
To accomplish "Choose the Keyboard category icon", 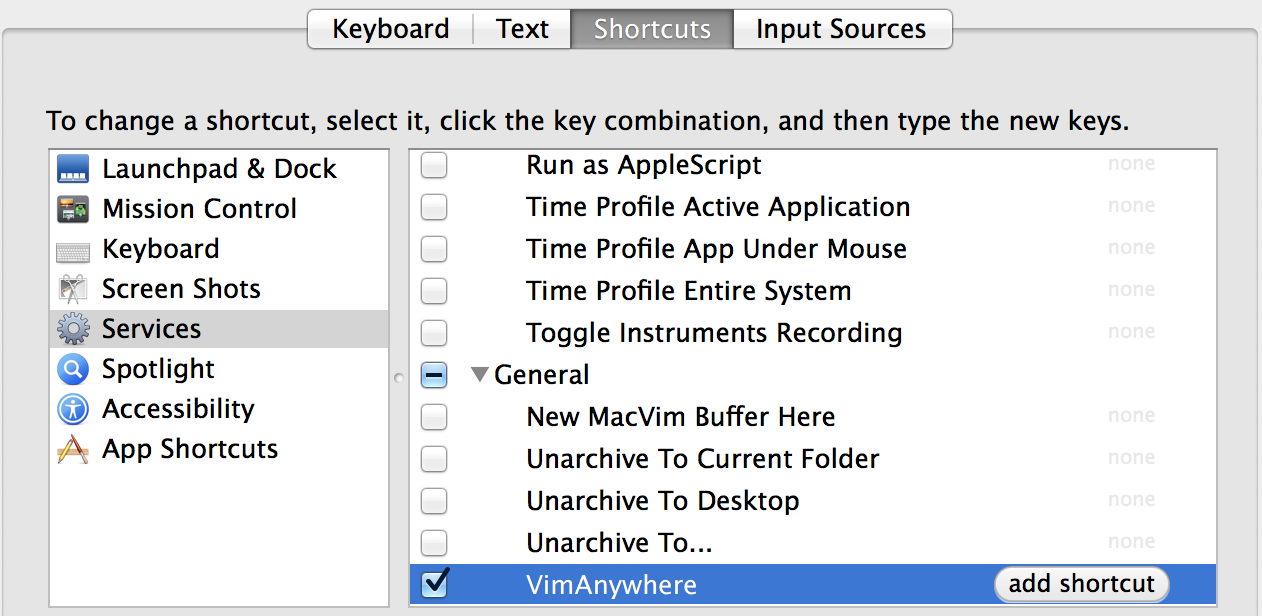I will 73,251.
